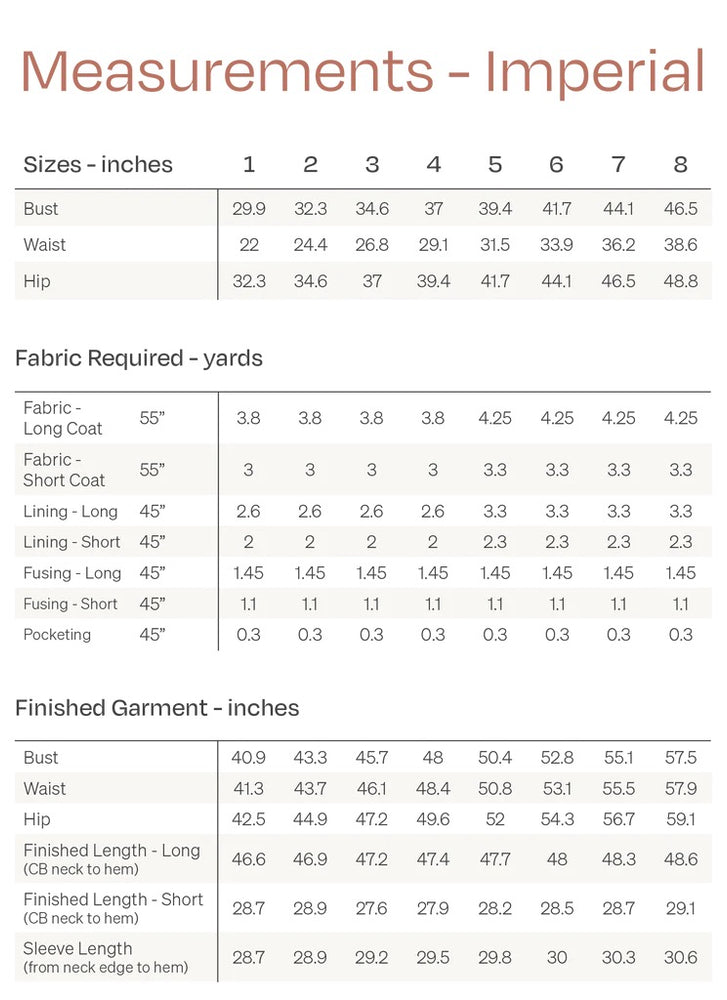
Task: Click size 5 column header
Action: point(495,165)
